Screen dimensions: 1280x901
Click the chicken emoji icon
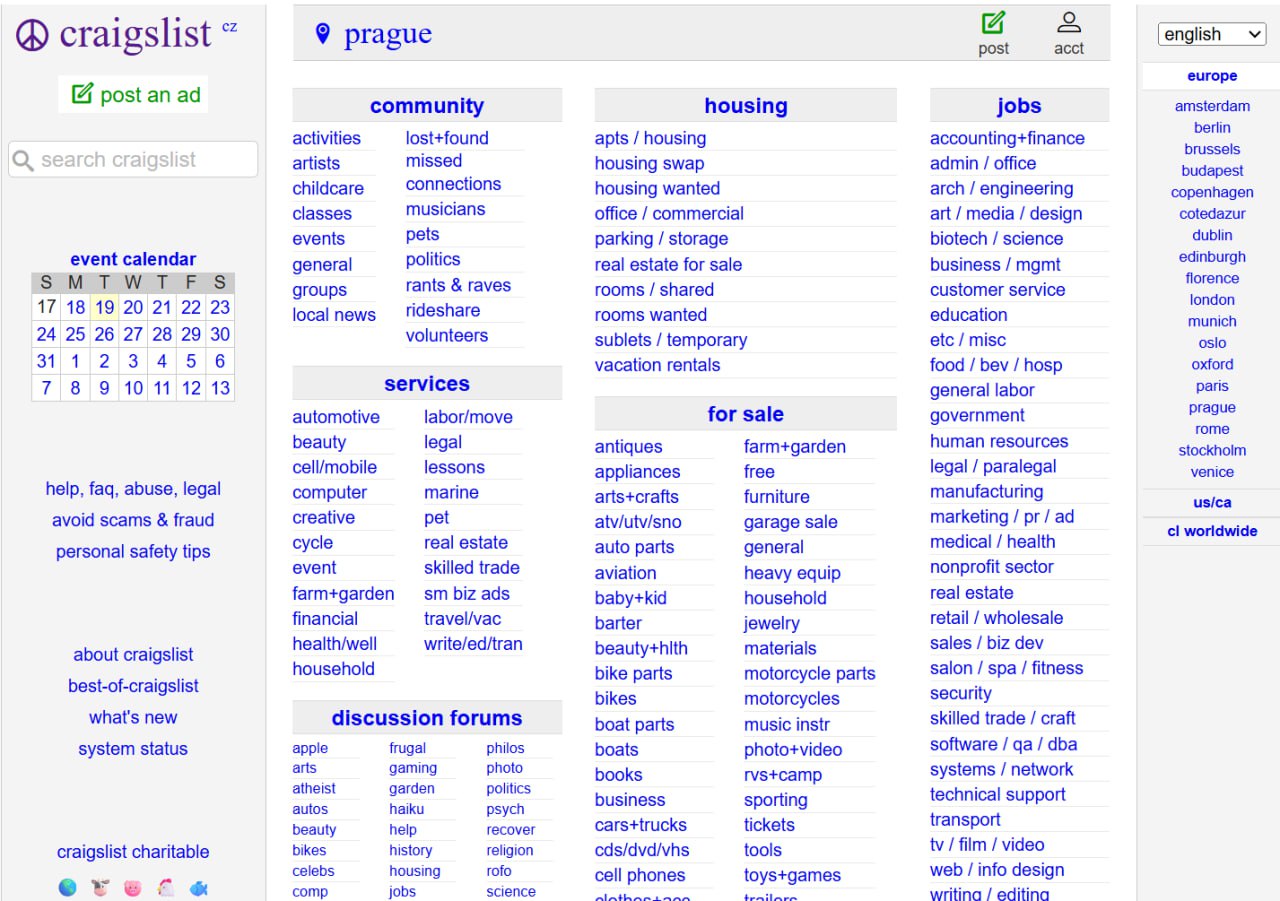pos(166,887)
